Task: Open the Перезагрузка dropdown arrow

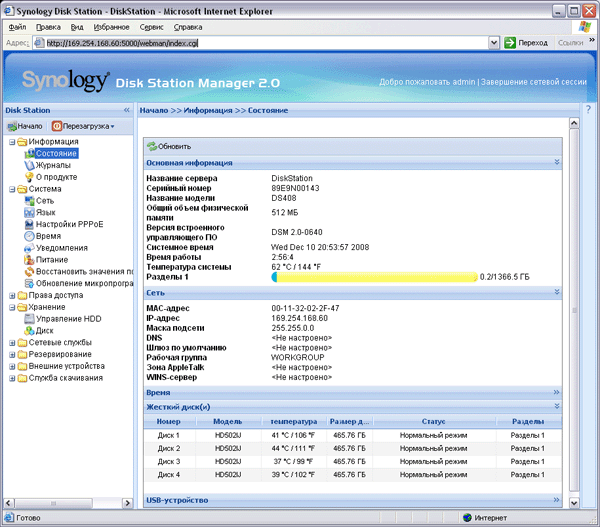Action: click(112, 127)
